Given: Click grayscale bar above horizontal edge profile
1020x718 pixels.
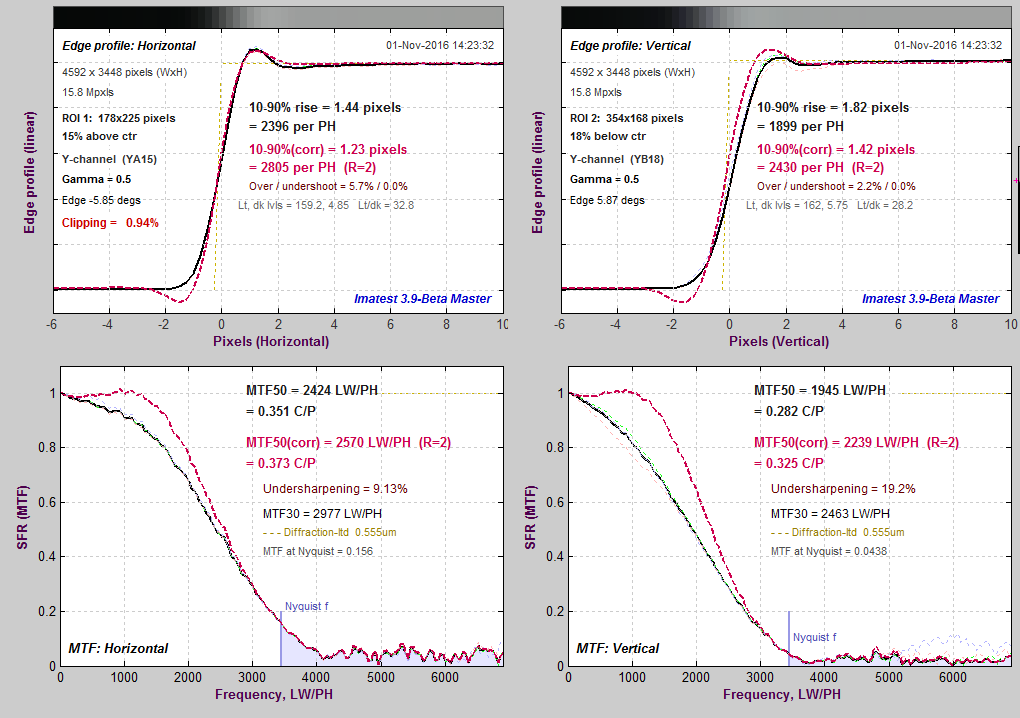Looking at the screenshot, I should coord(278,18).
